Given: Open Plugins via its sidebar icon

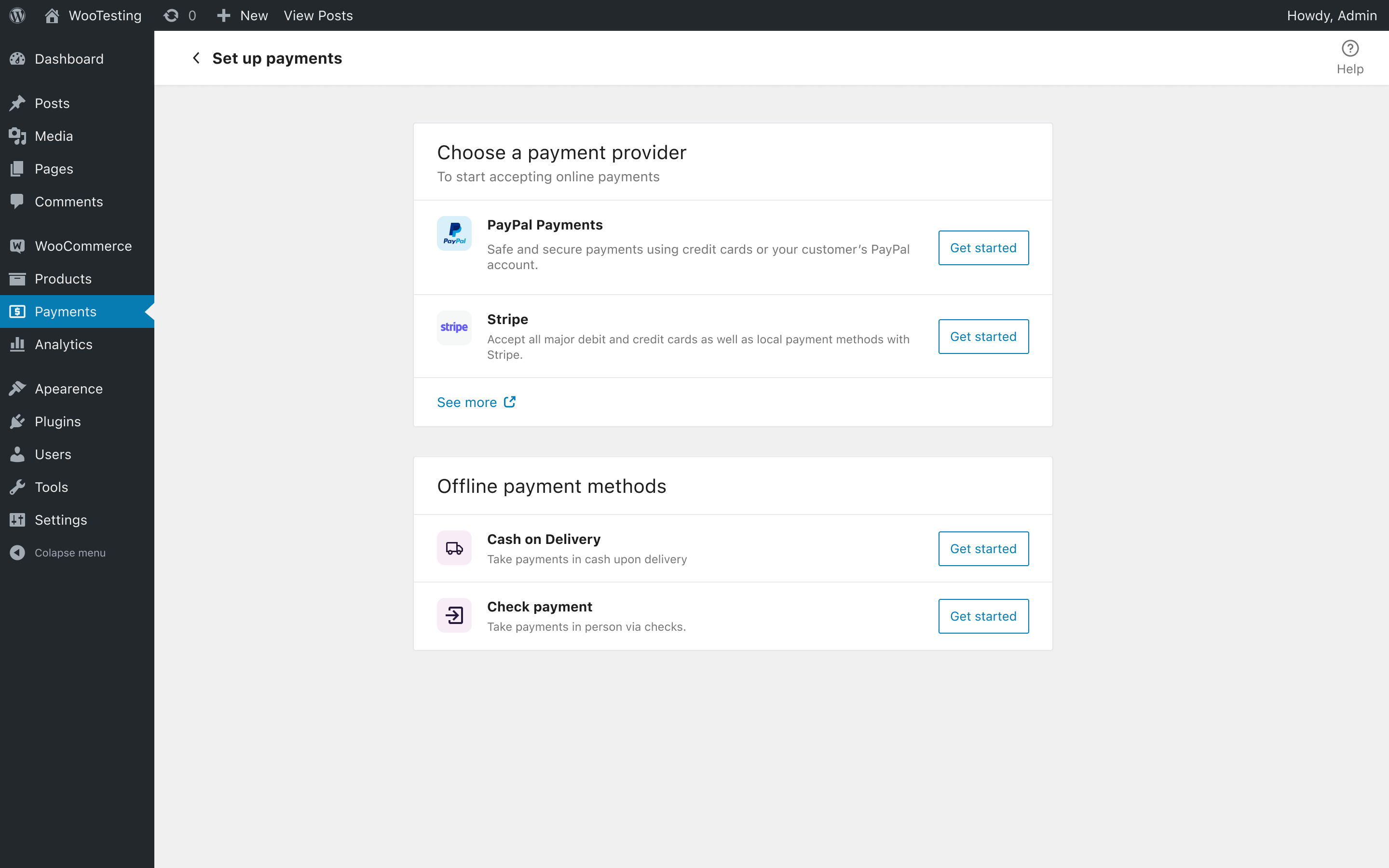Looking at the screenshot, I should (17, 421).
